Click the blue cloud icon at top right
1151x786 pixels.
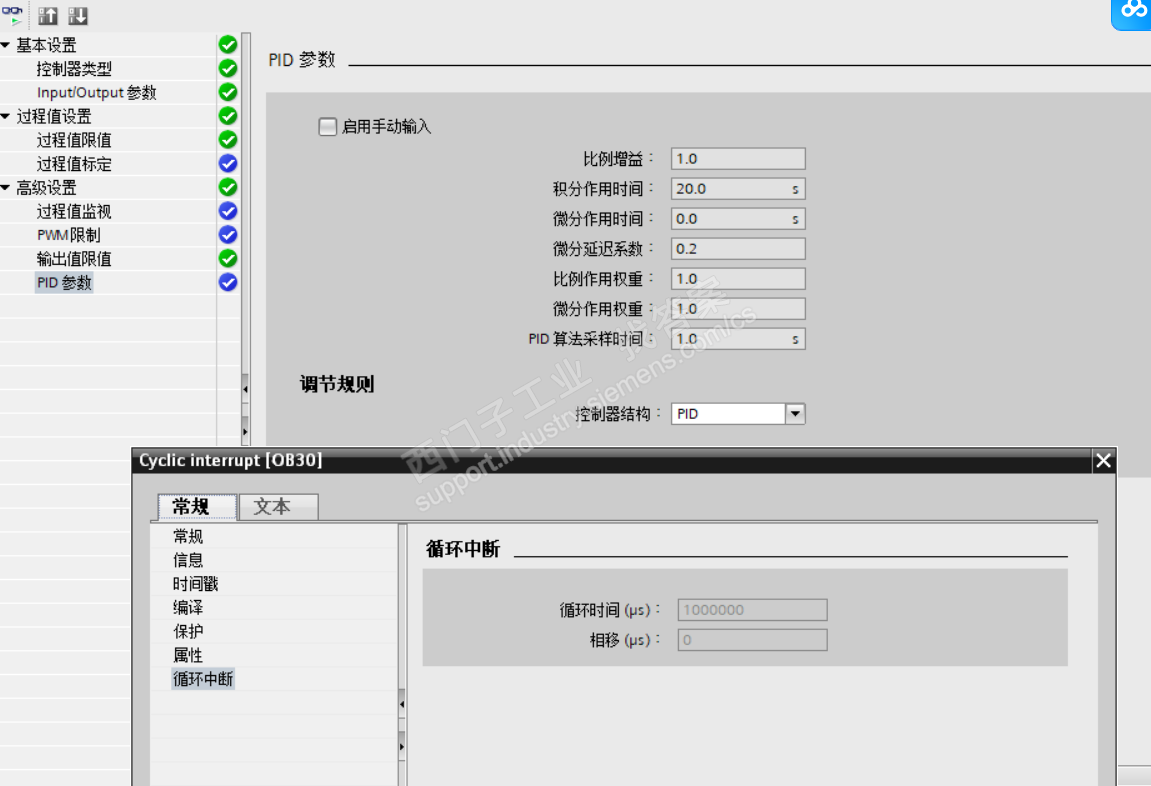tap(1132, 13)
